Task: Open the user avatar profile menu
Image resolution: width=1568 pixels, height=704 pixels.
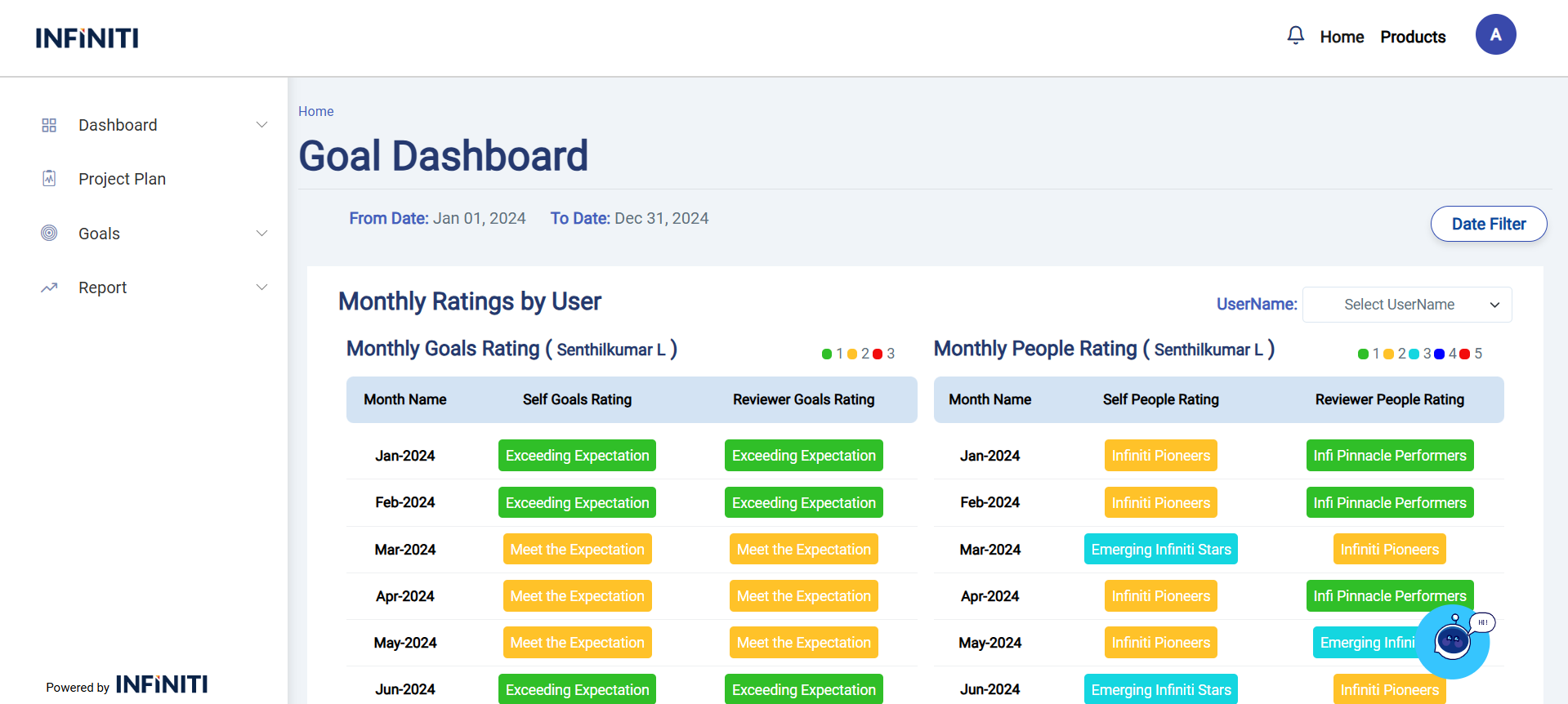Action: [1495, 34]
